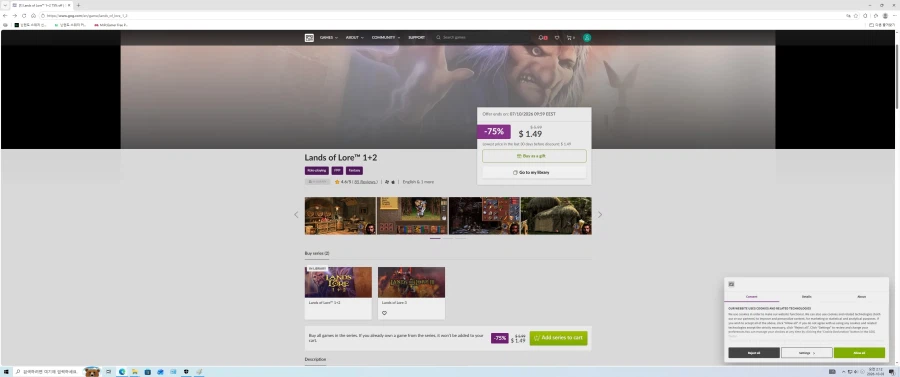
Task: Open the green account avatar menu
Action: tap(587, 38)
